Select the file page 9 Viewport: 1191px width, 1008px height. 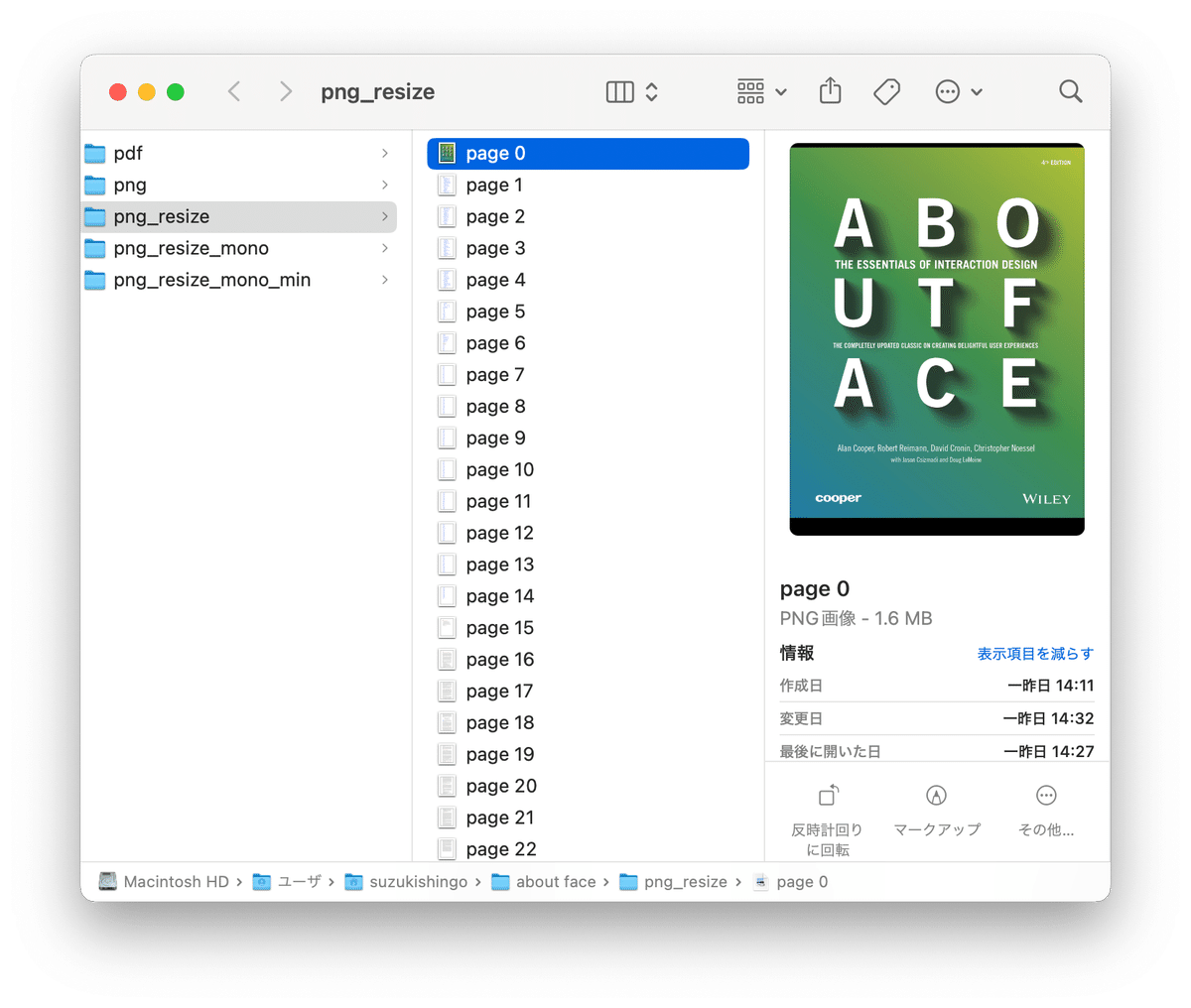(588, 439)
